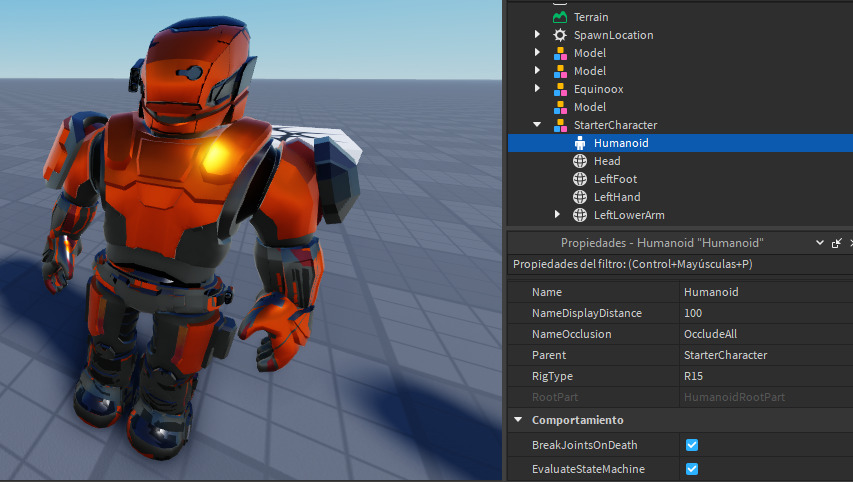Image resolution: width=853 pixels, height=482 pixels.
Task: Select Head in the Explorer
Action: coord(607,161)
